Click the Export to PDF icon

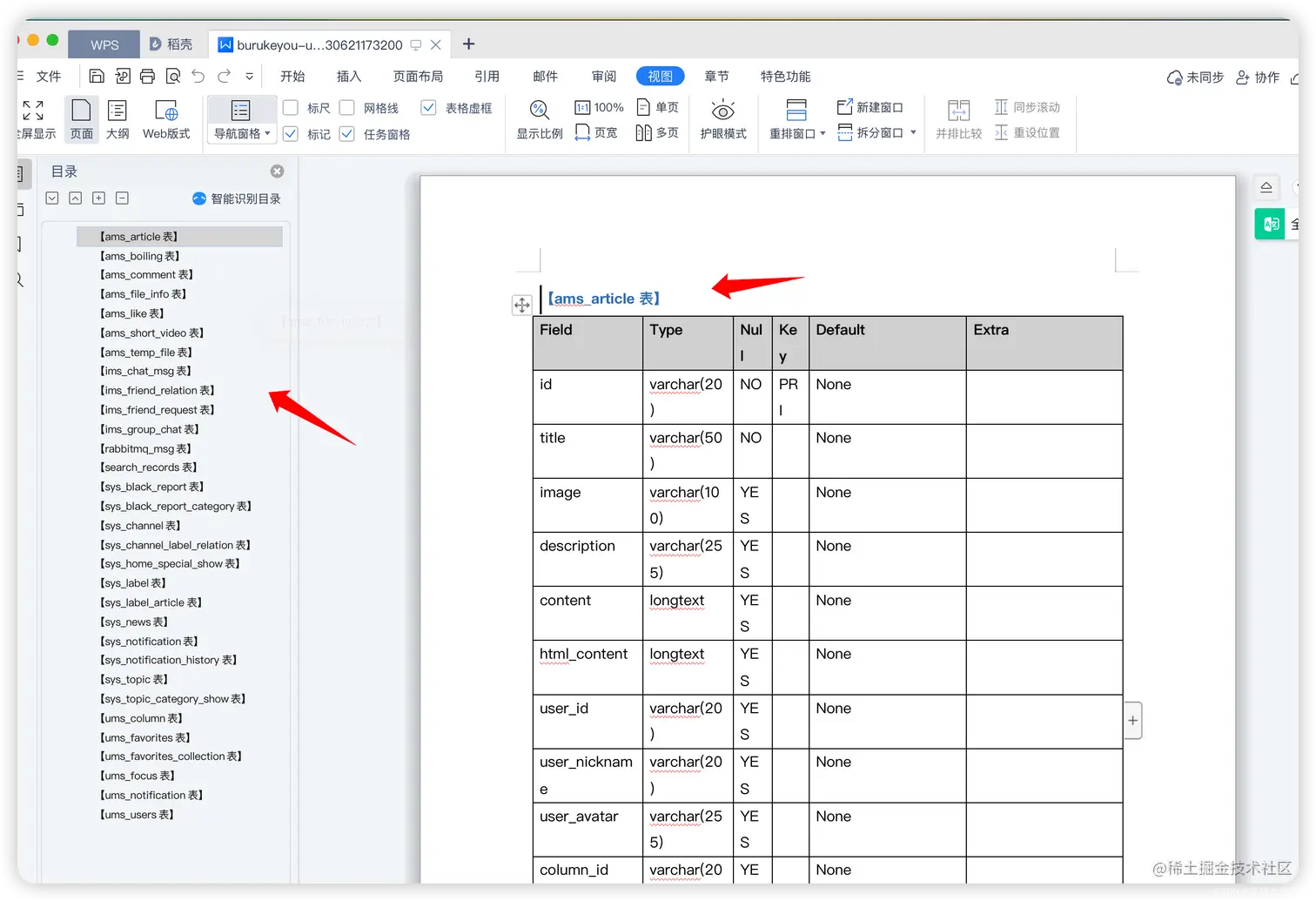coord(122,77)
